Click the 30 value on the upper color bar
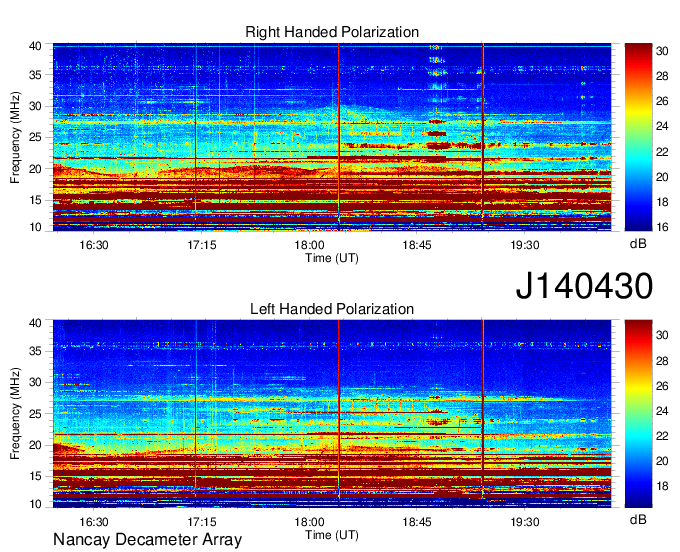The width and height of the screenshot is (680, 552). (x=662, y=51)
